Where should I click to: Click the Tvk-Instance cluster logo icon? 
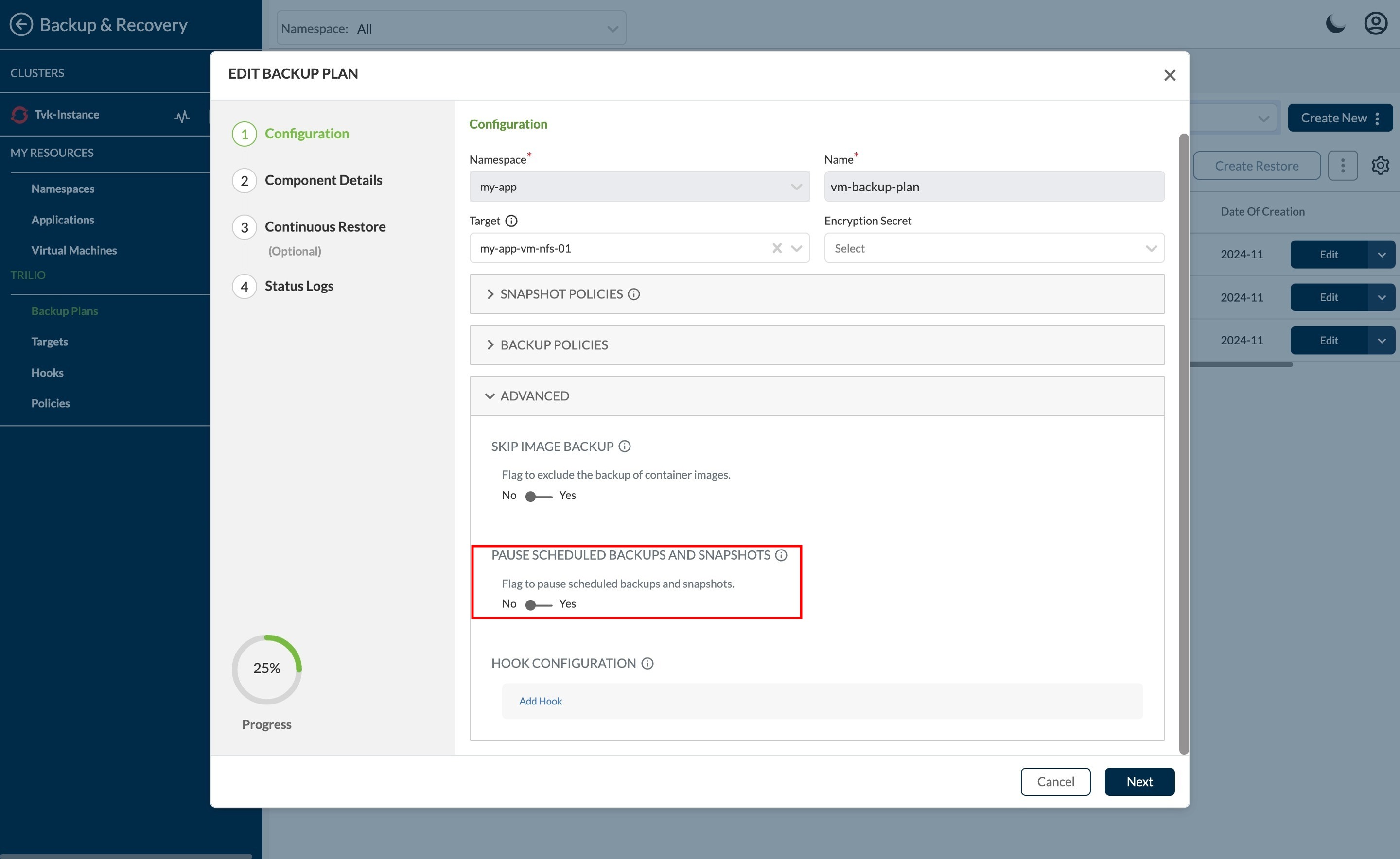tap(19, 115)
